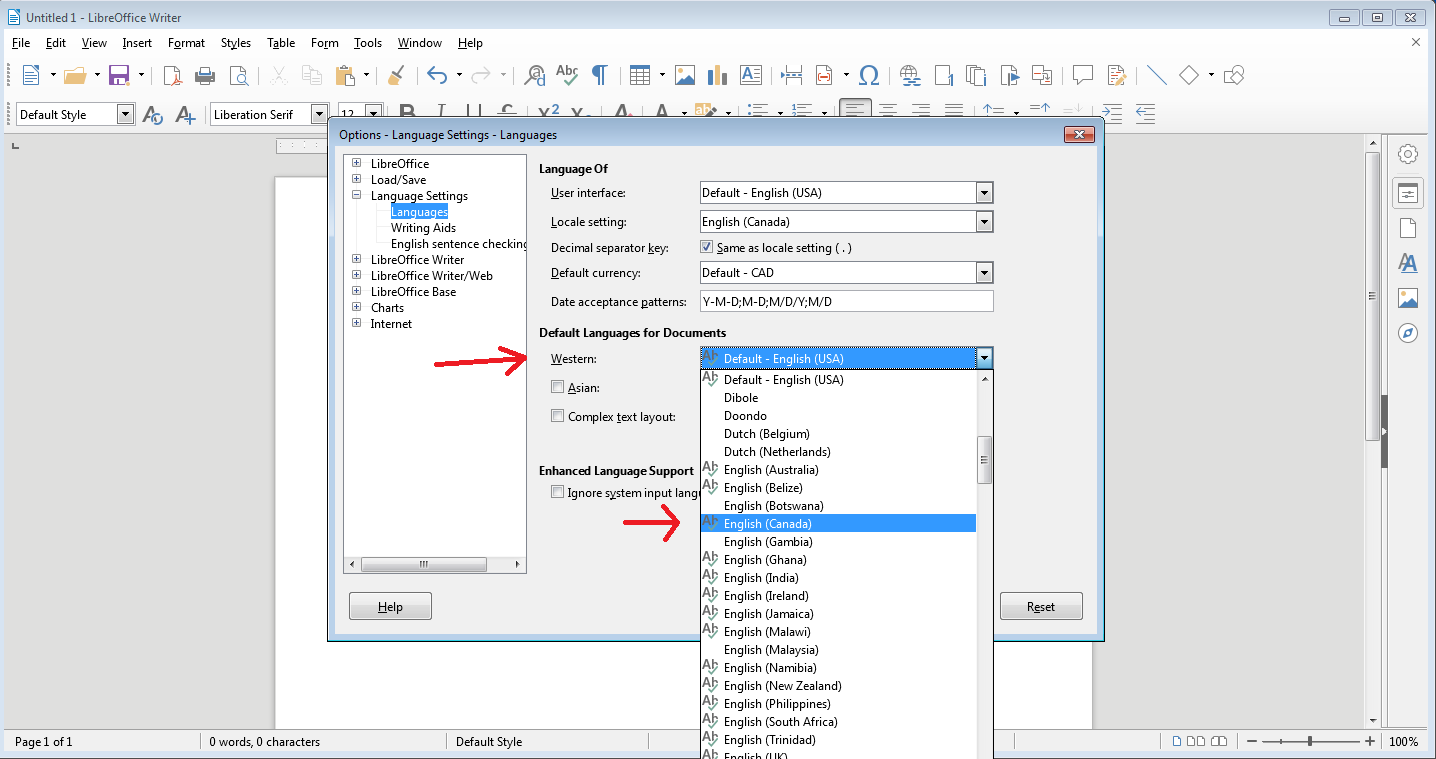This screenshot has height=759, width=1436.
Task: Open the Default currency dropdown
Action: coord(984,273)
